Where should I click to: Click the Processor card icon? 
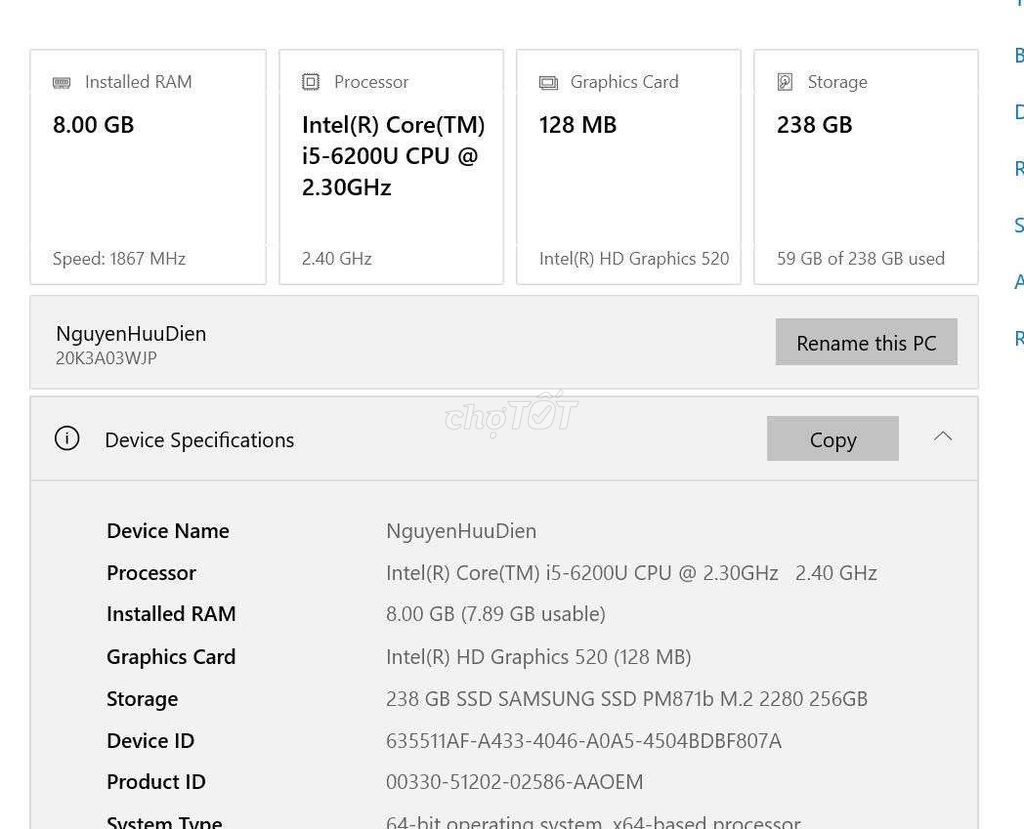point(310,82)
